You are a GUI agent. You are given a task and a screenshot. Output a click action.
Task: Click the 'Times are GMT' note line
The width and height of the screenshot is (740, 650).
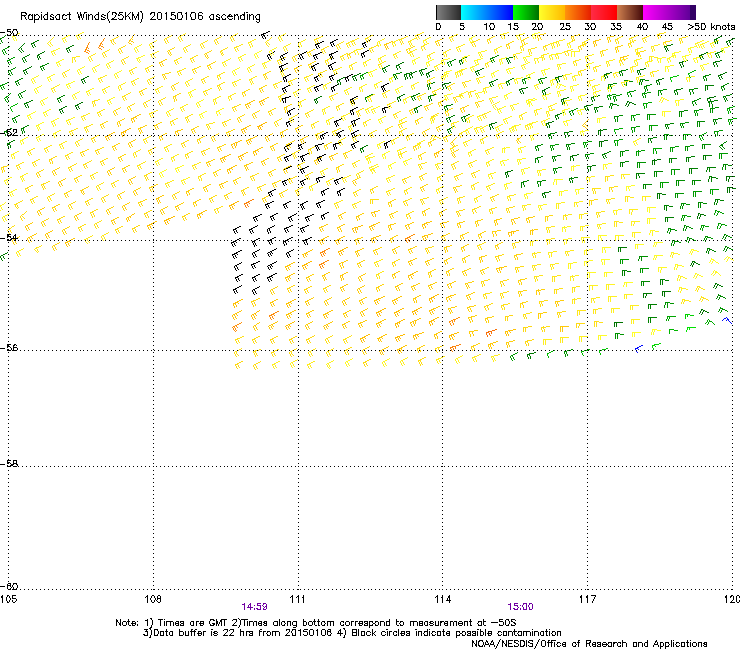pos(316,623)
